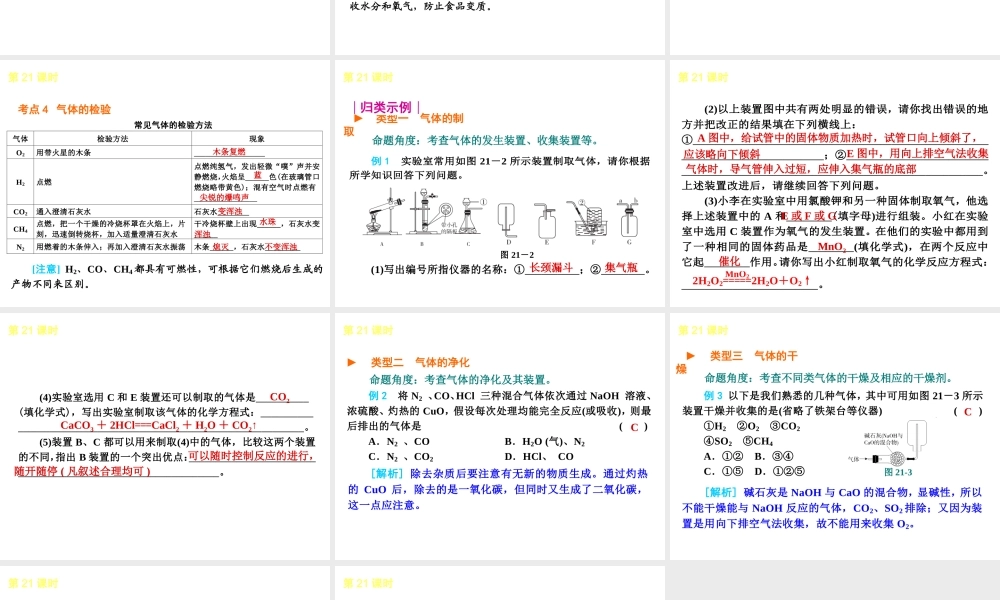Click the 例2 label
Screen dimensions: 1000x600
point(378,395)
